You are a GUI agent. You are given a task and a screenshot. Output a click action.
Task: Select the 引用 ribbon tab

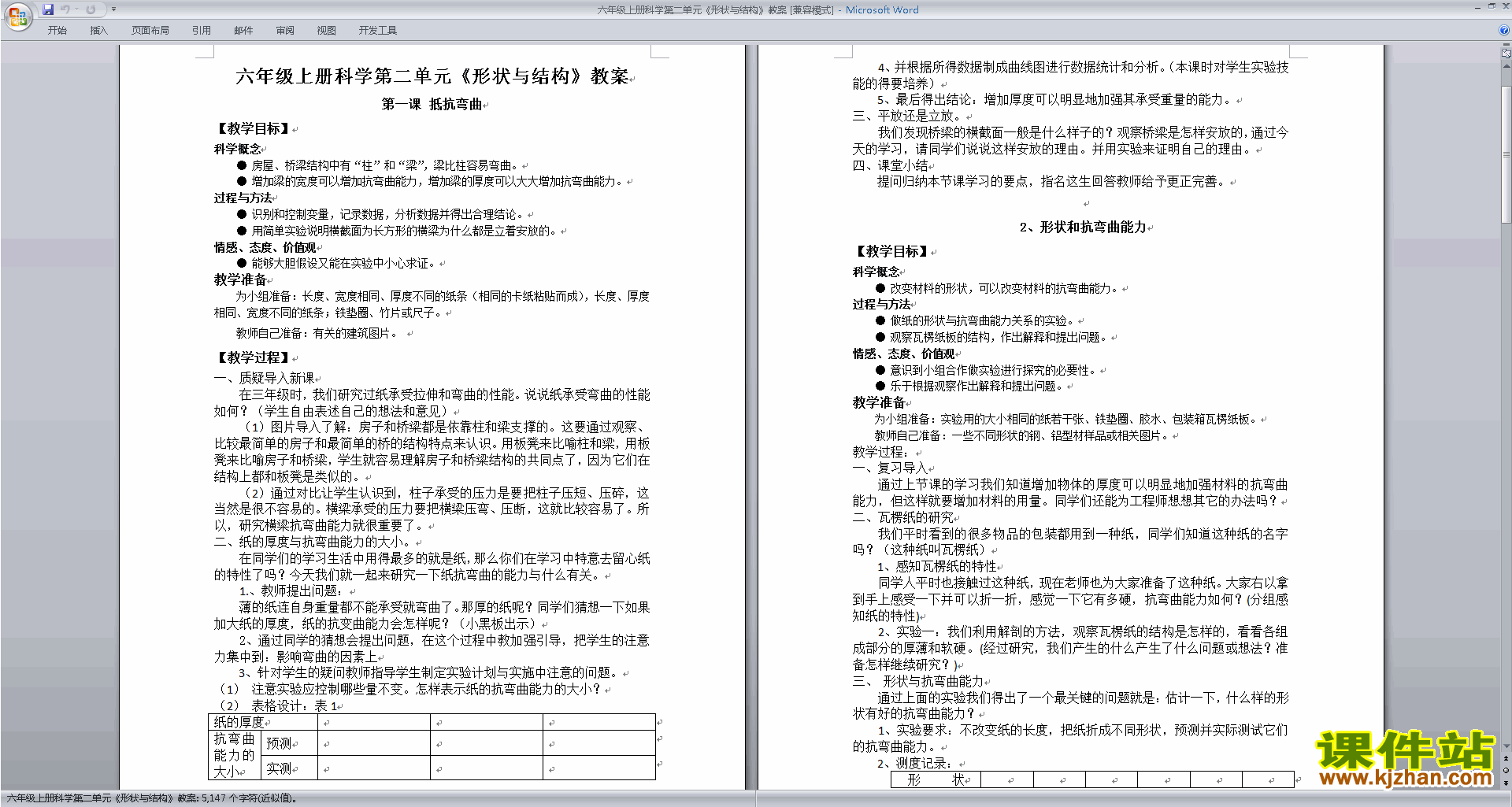tap(202, 31)
